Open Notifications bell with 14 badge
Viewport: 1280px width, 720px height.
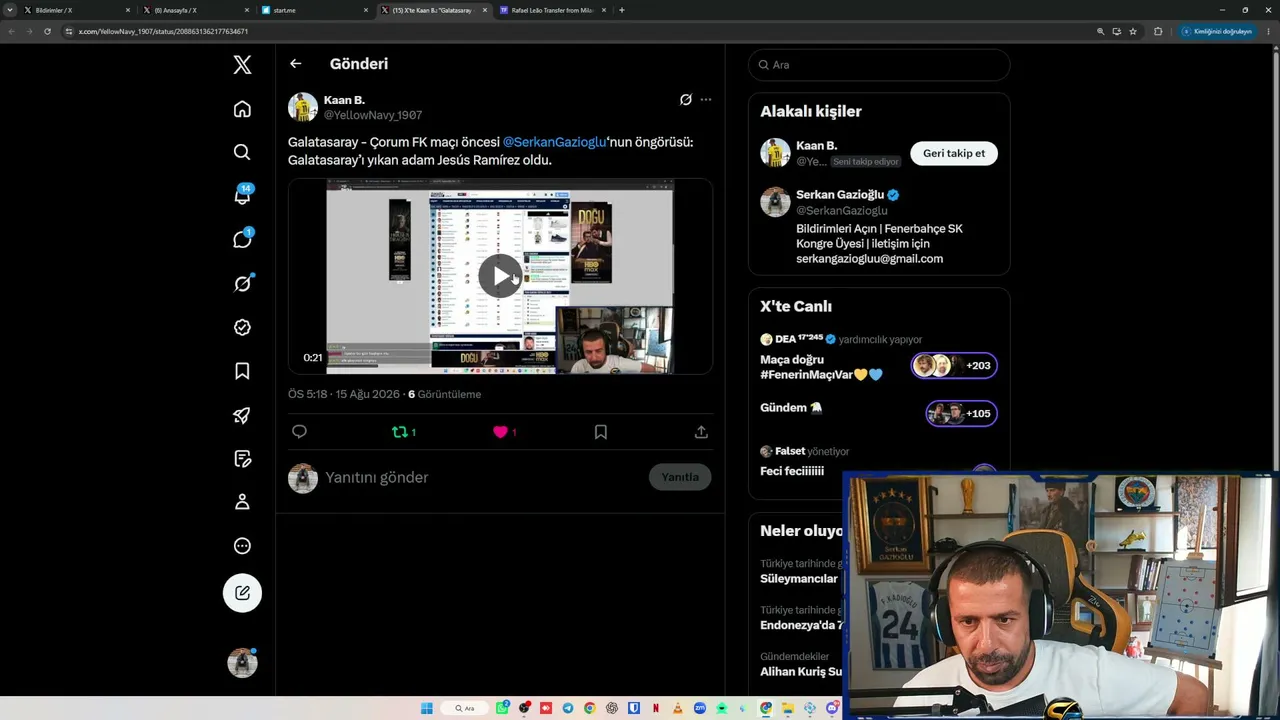point(243,195)
